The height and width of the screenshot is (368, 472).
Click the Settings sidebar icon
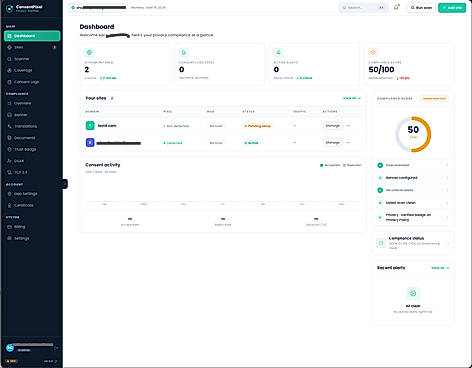(10, 238)
